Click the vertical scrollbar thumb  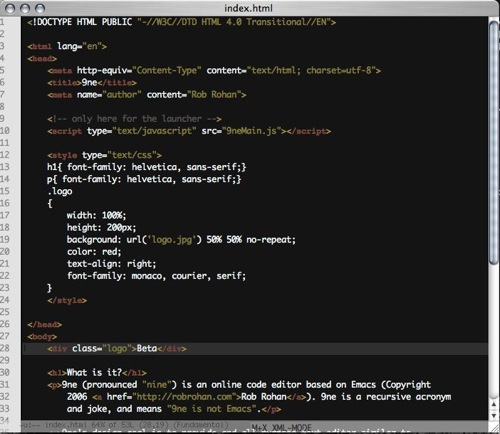[494, 142]
